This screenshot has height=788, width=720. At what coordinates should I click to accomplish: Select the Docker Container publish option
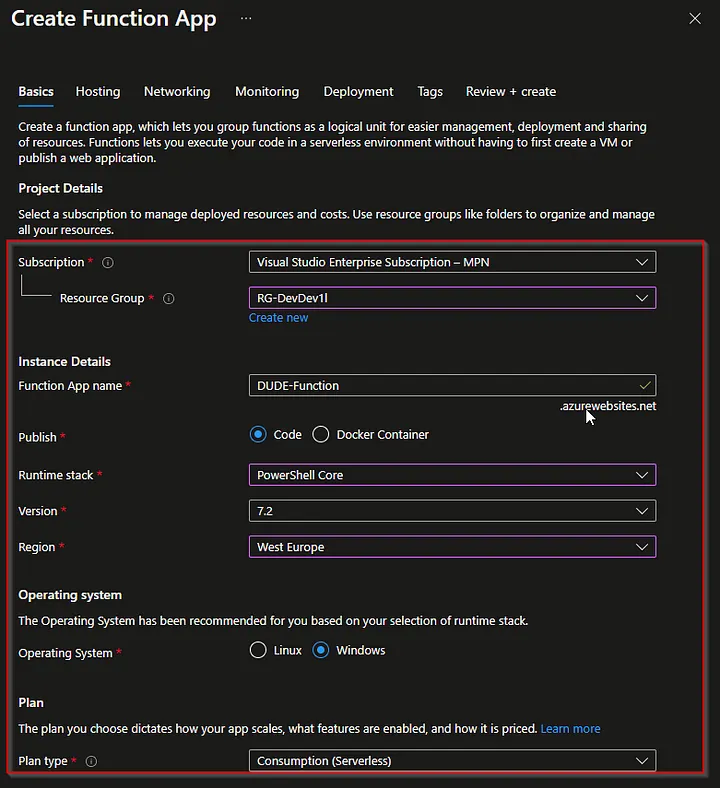point(321,435)
